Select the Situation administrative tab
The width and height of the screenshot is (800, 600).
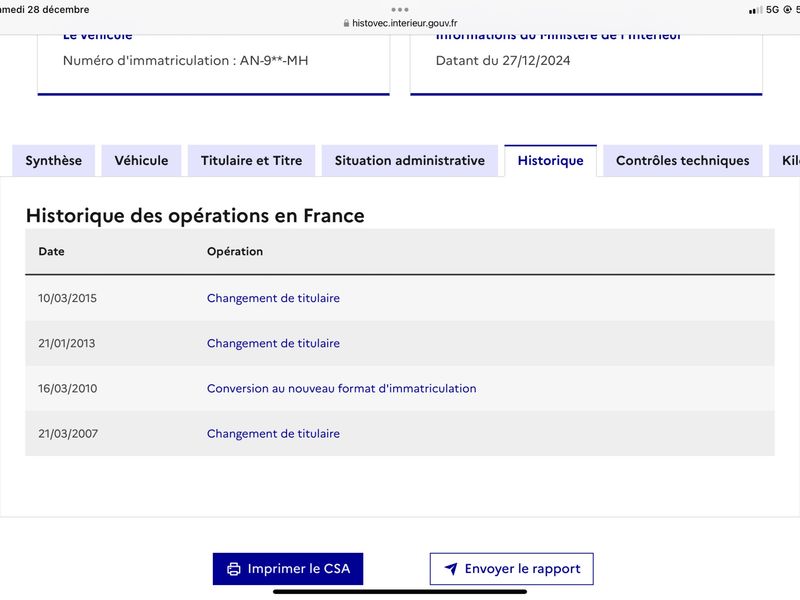coord(410,161)
